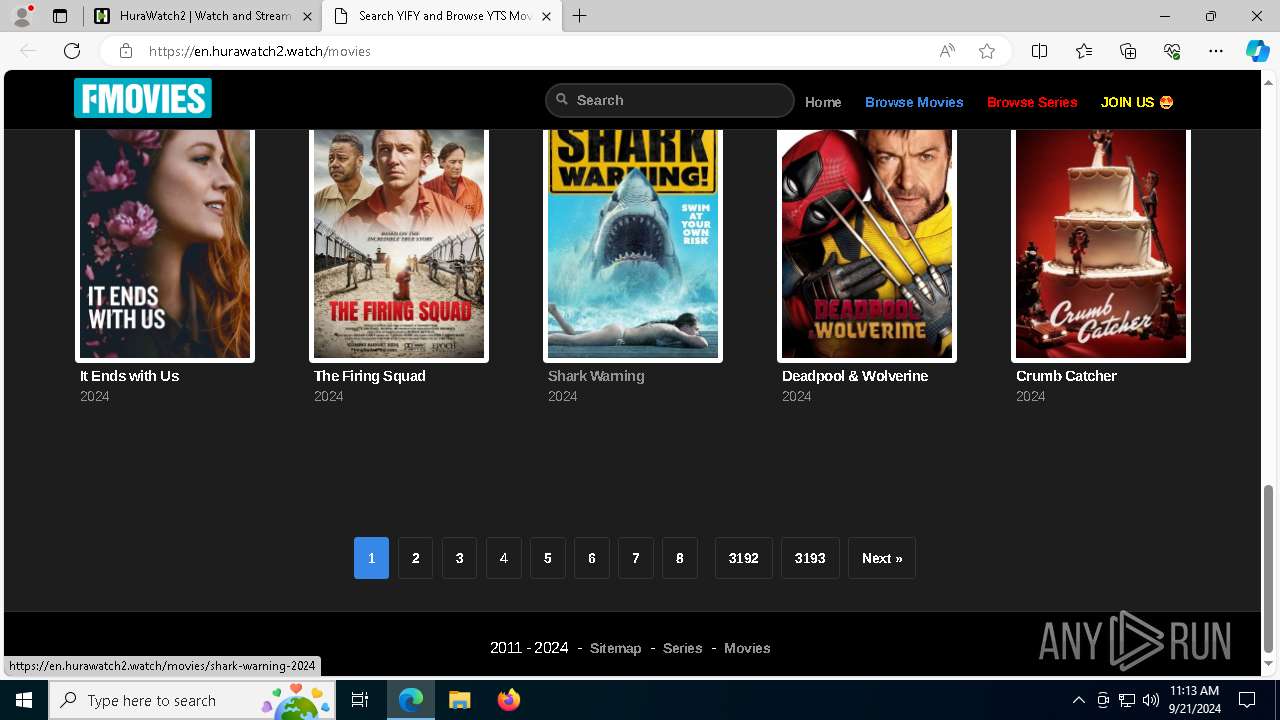Open split screen view
1280x720 pixels.
1039,51
